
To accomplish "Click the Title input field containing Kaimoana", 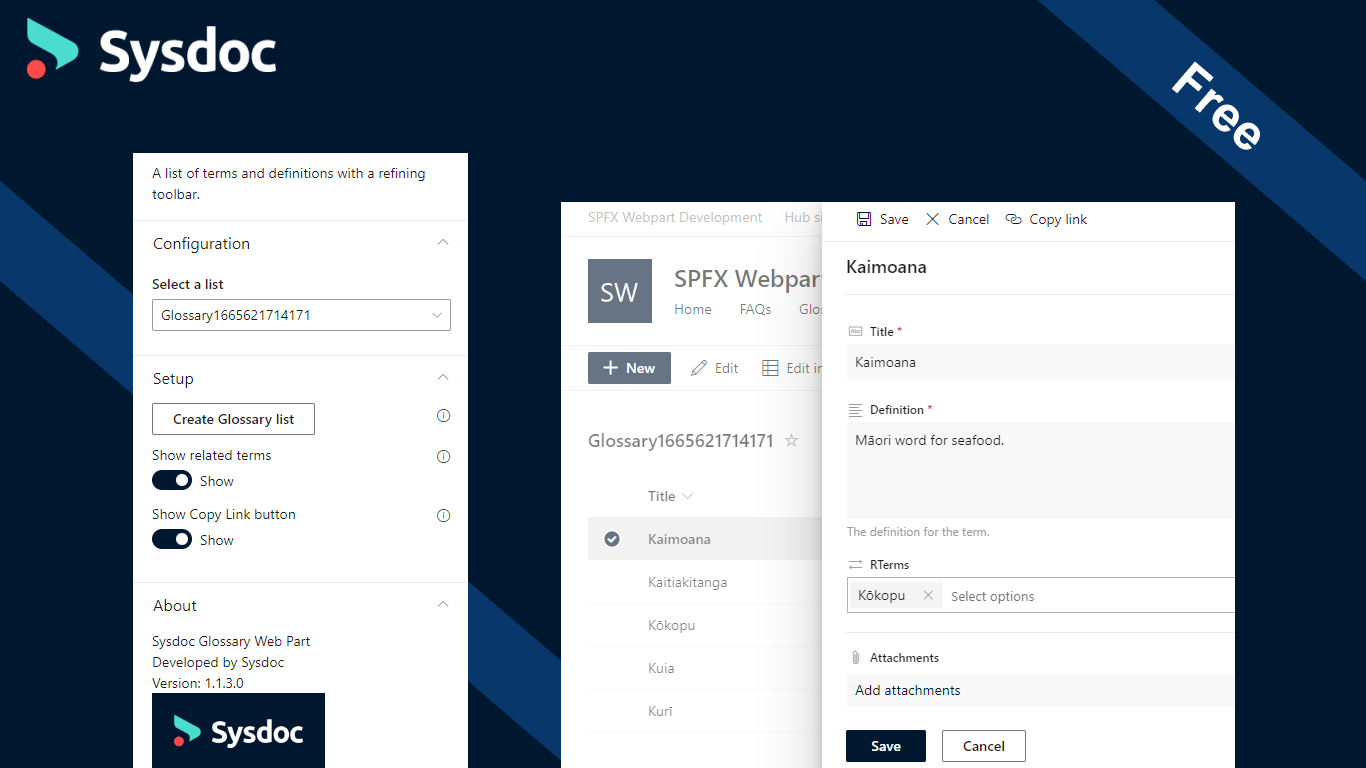I will tap(1040, 362).
